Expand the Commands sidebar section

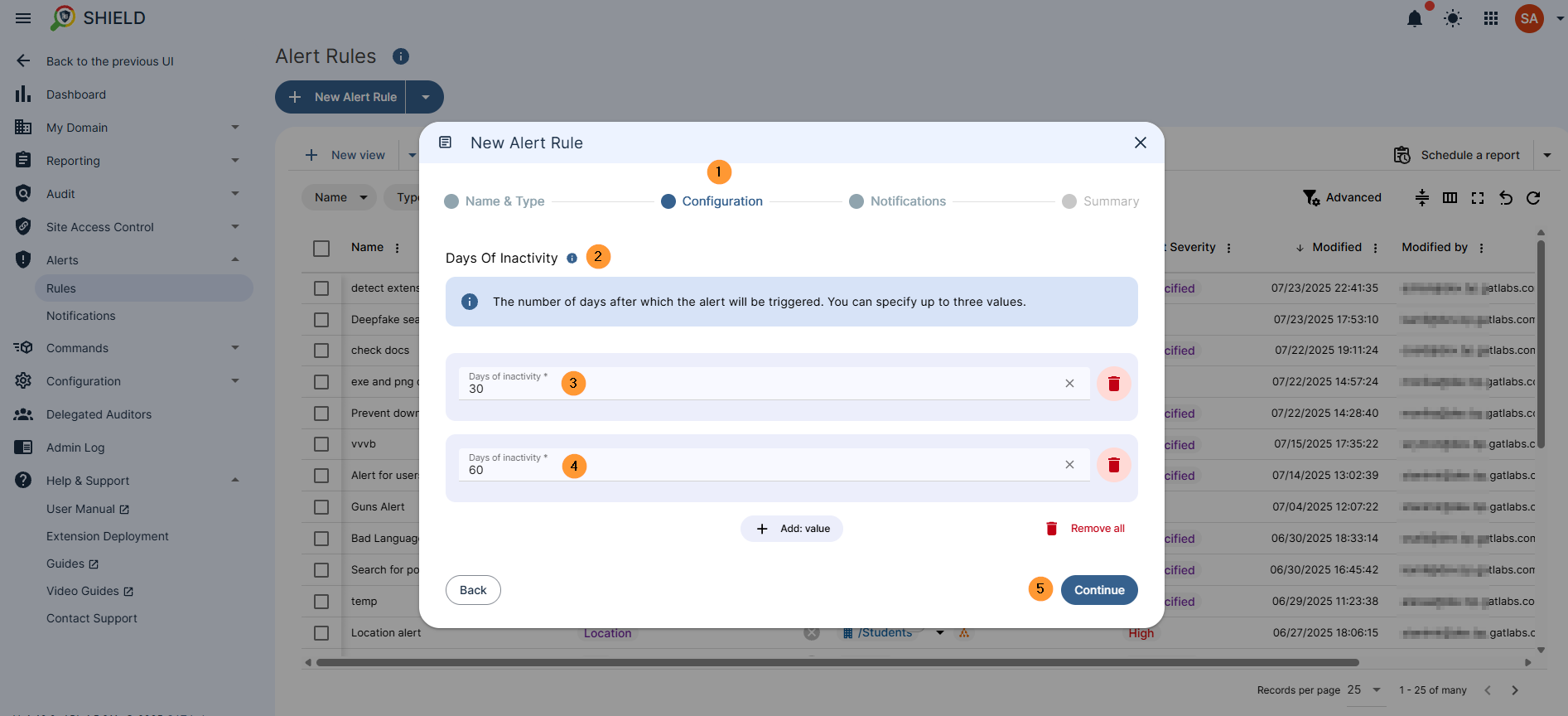235,348
